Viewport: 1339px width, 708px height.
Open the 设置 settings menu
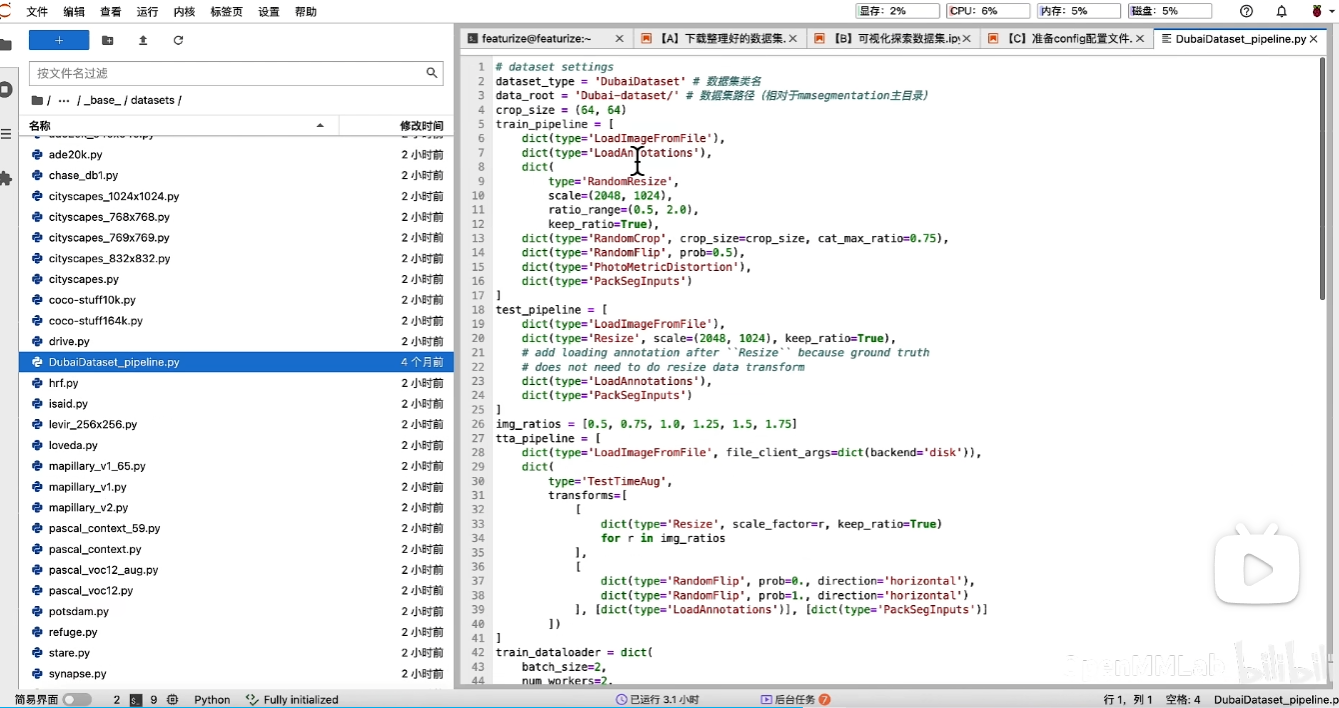click(269, 12)
